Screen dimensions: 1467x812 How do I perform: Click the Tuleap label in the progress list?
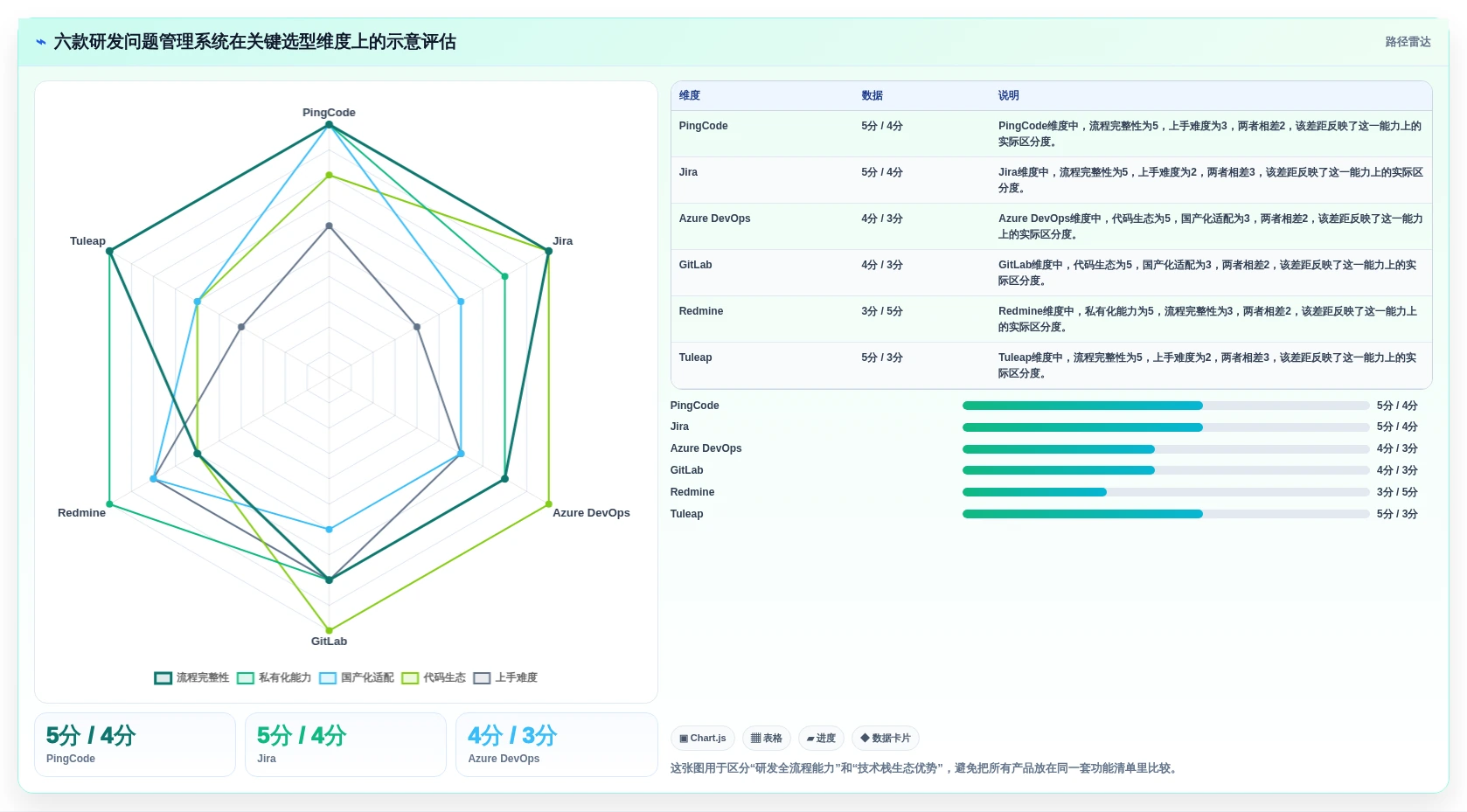pyautogui.click(x=686, y=514)
